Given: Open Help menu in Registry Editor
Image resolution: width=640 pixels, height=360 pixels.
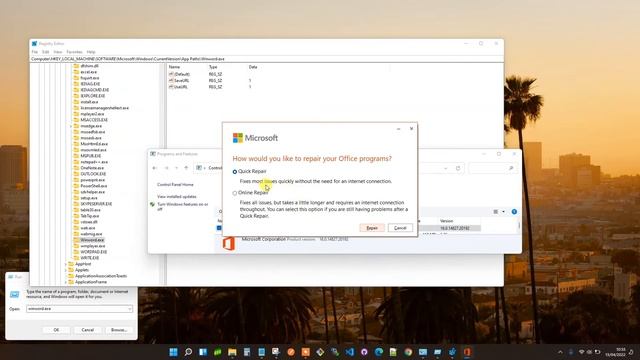Looking at the screenshot, I should tap(91, 52).
